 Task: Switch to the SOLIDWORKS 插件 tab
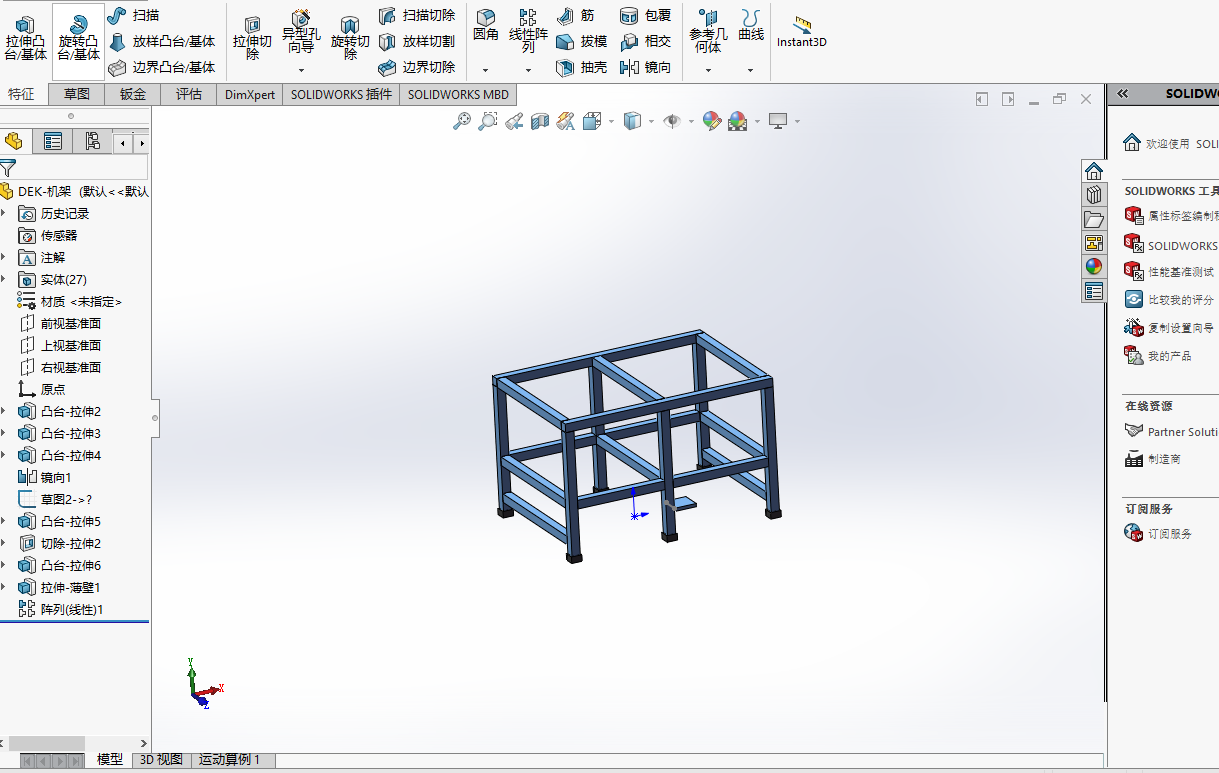(342, 94)
